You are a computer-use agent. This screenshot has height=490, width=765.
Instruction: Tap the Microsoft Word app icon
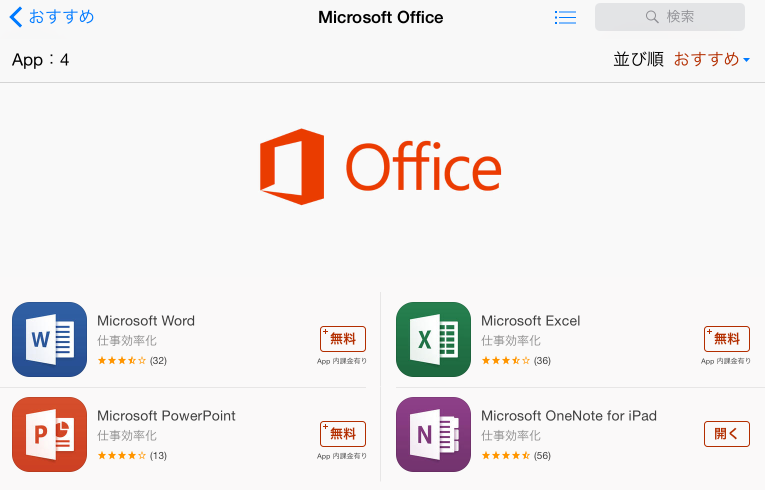coord(49,339)
